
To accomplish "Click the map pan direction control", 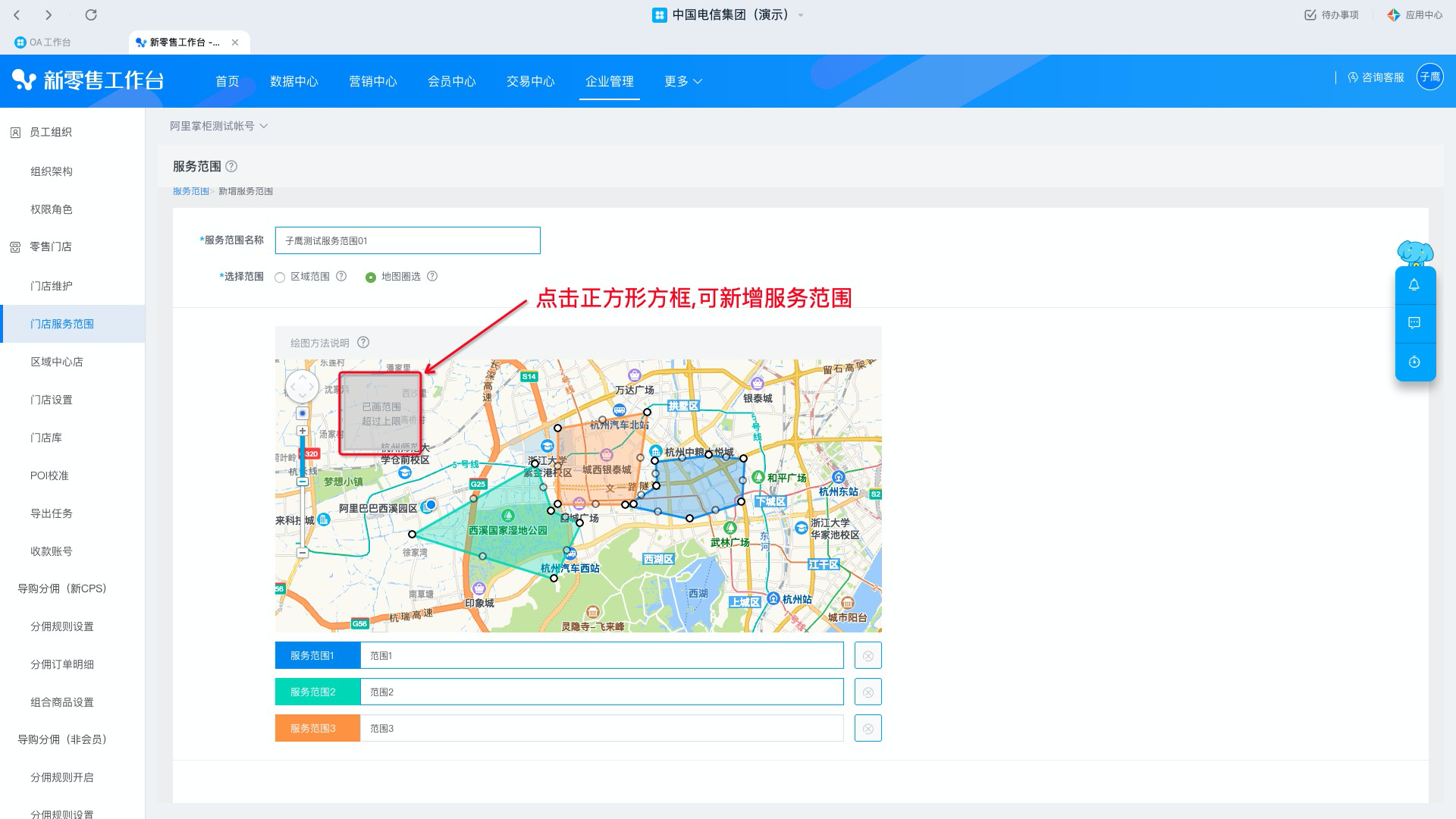I will coord(302,387).
